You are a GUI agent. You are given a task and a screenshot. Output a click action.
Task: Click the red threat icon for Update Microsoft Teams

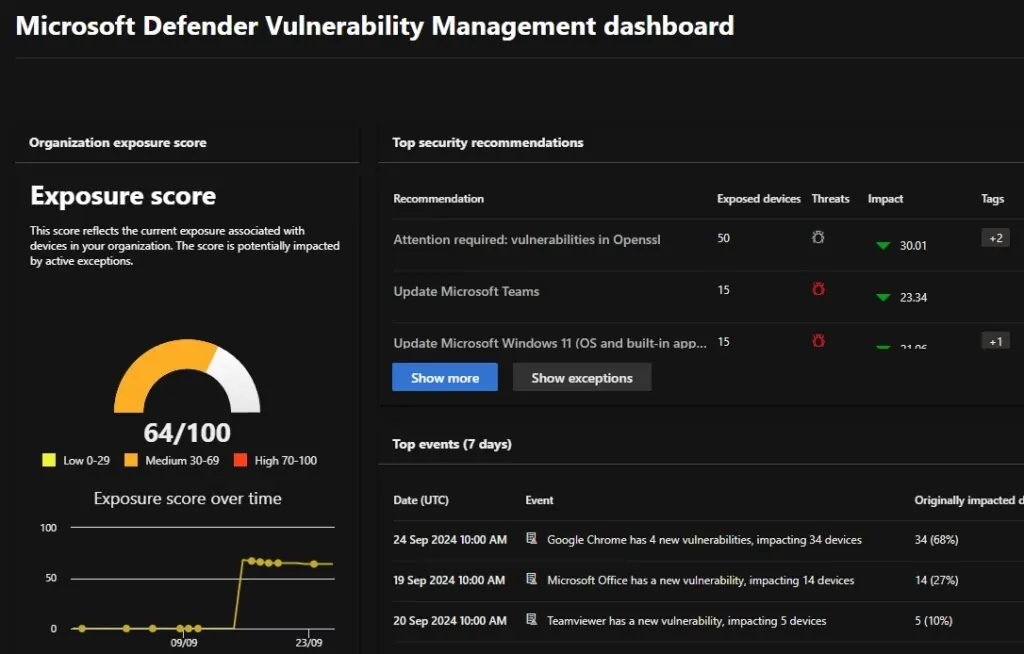[818, 289]
